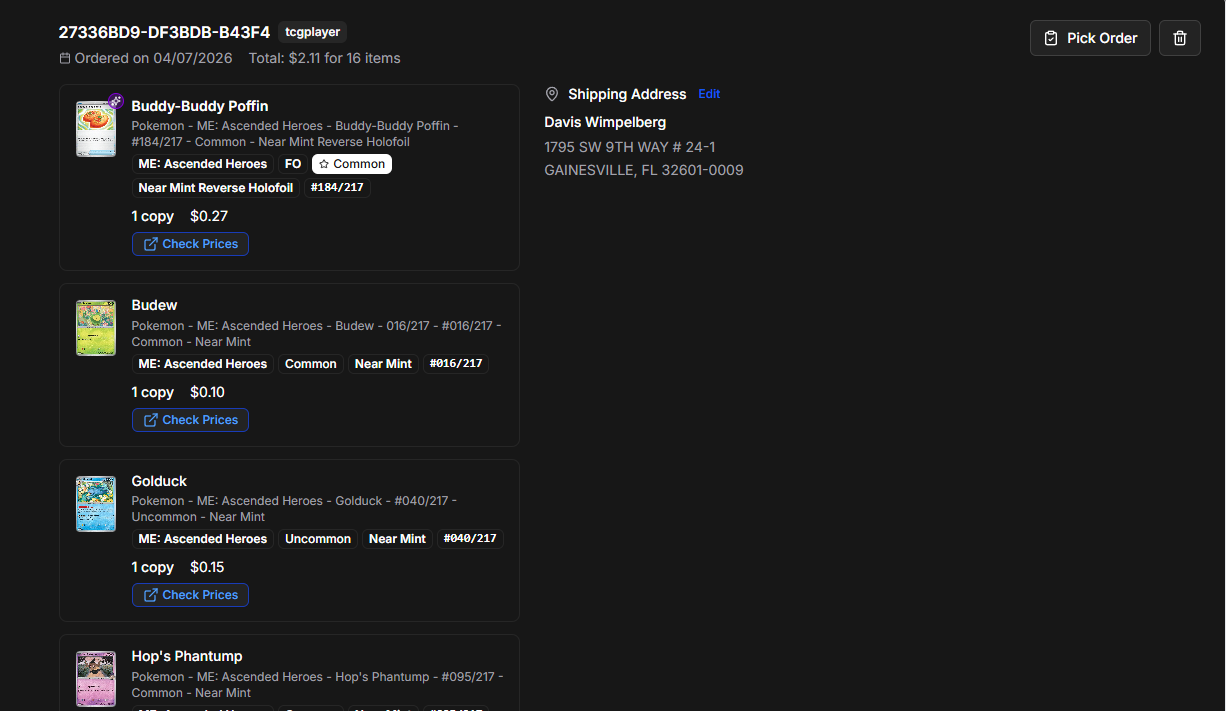Click the FO tag on Buddy-Buddy Poffin

[293, 164]
